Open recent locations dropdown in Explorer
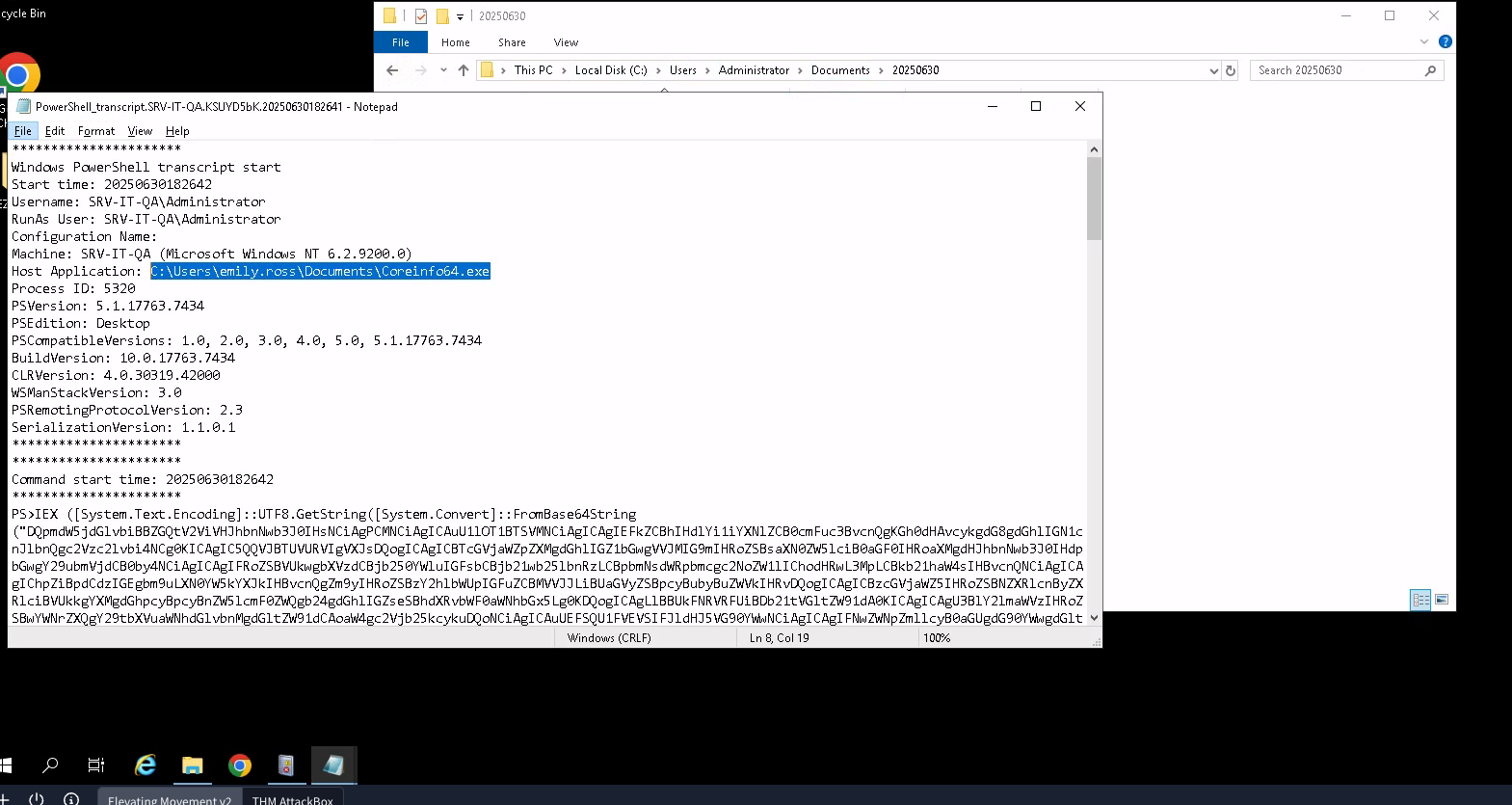Image resolution: width=1512 pixels, height=805 pixels. (443, 70)
